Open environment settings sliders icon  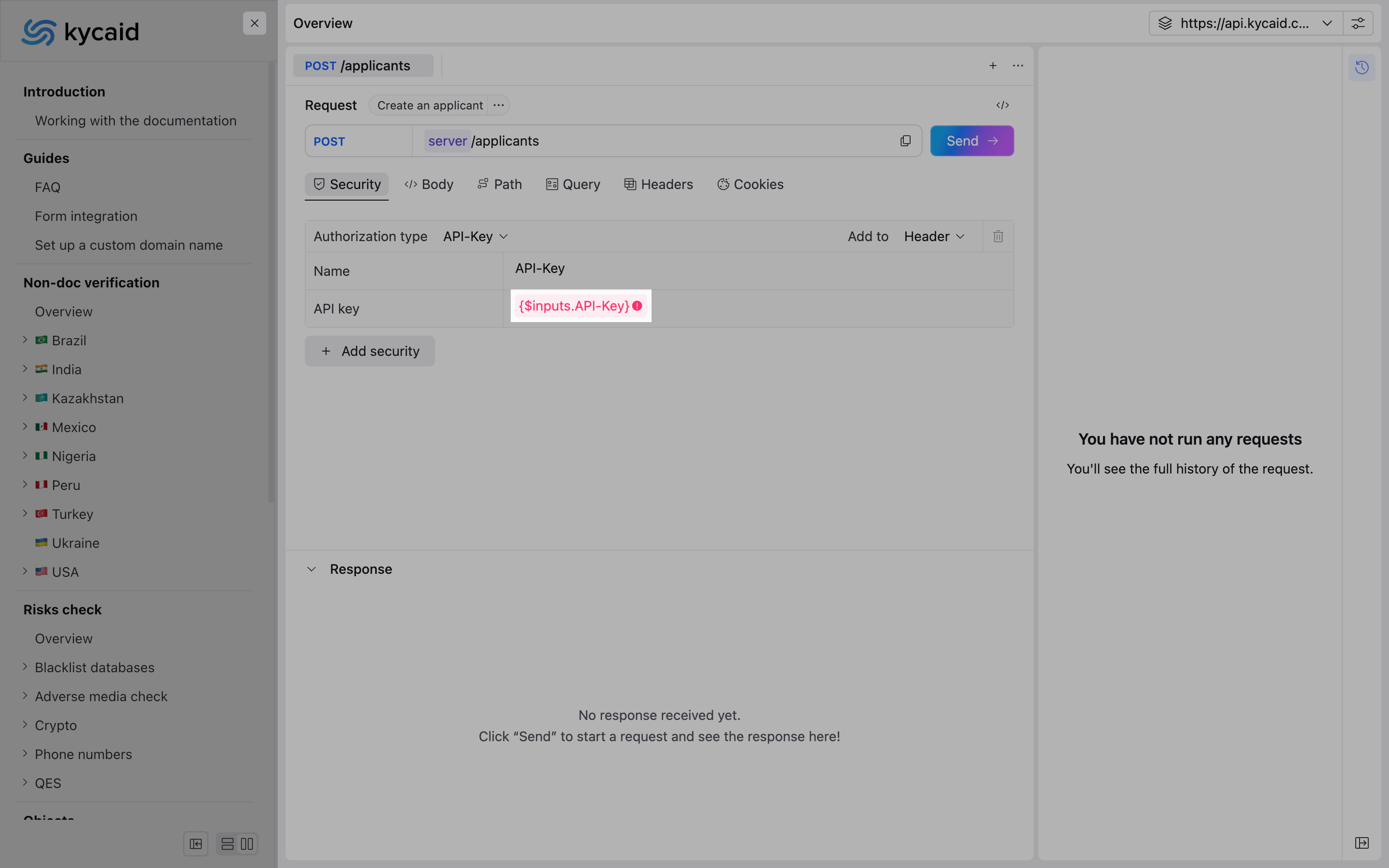pos(1358,24)
